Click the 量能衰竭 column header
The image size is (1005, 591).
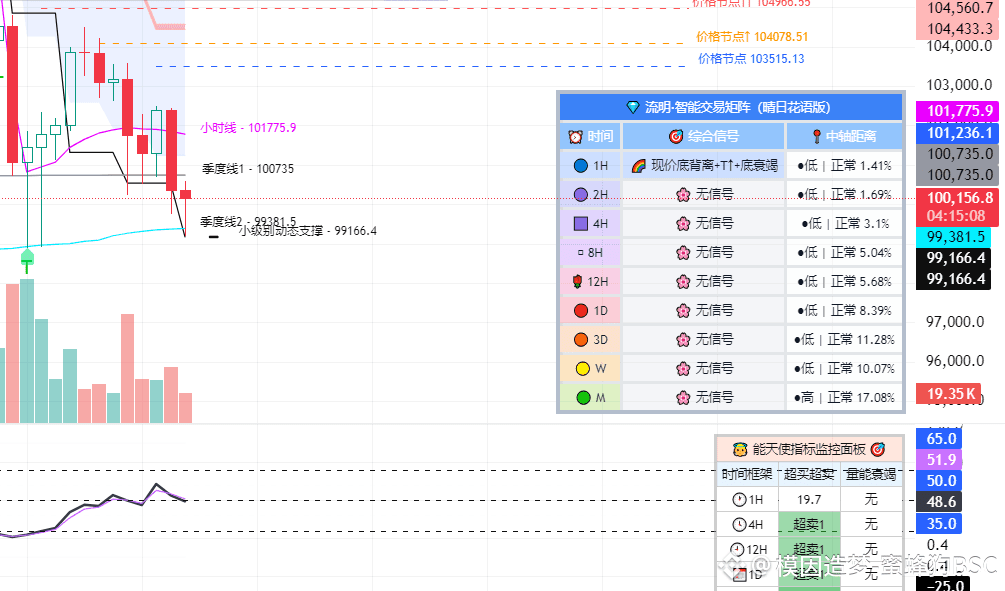tap(870, 474)
